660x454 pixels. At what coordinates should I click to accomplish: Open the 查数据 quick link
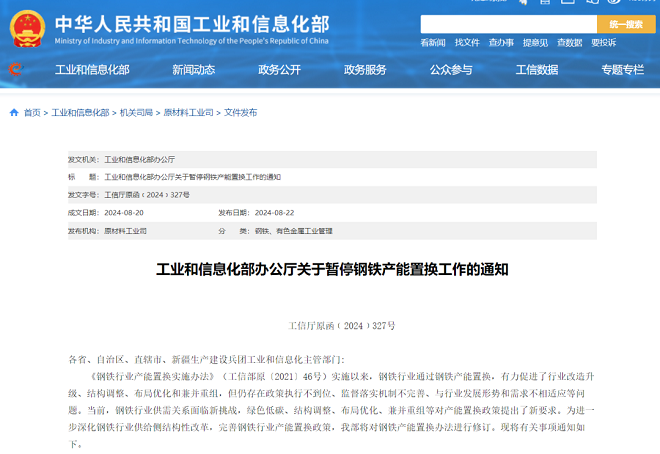click(x=569, y=43)
